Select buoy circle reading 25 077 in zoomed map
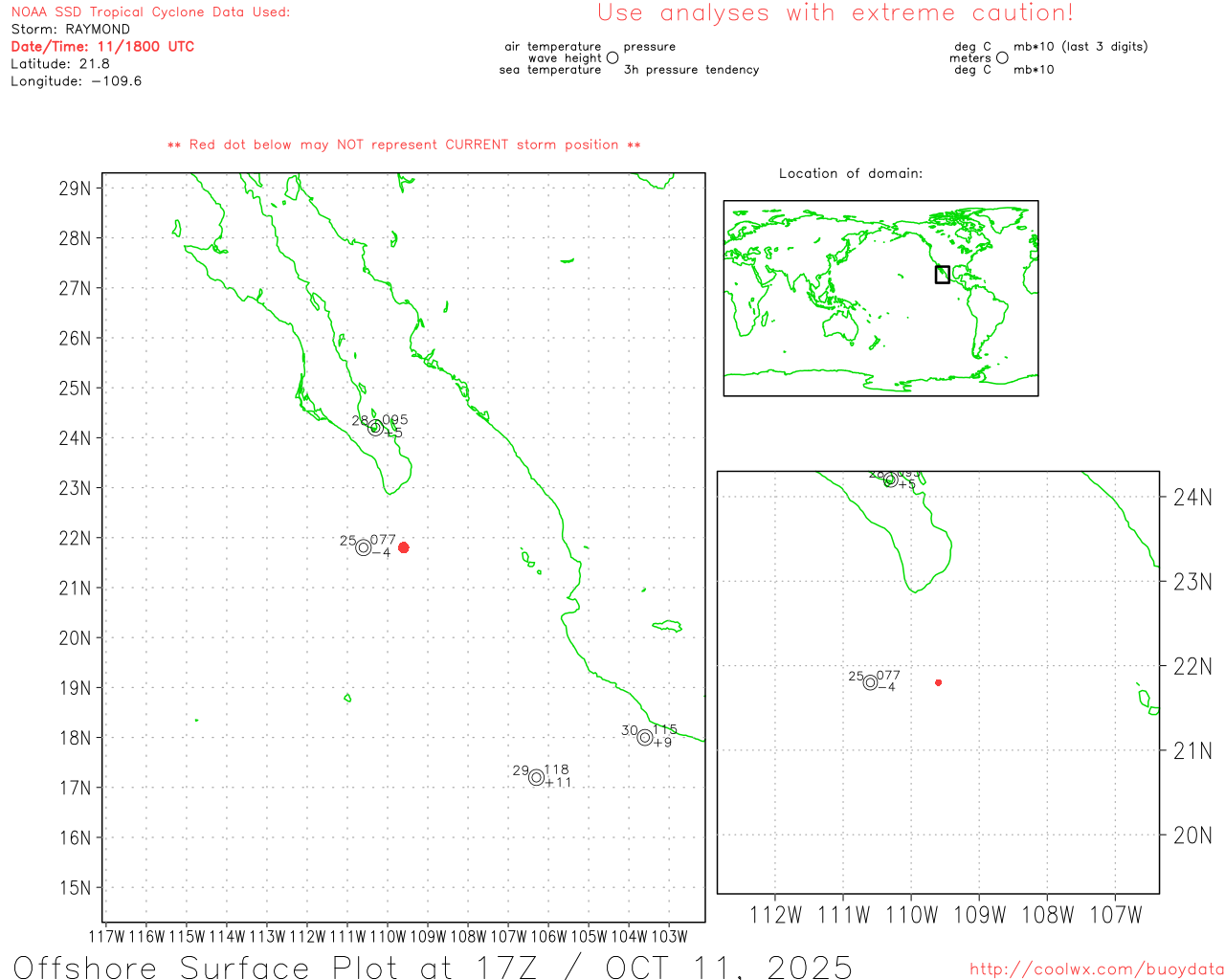The height and width of the screenshot is (980, 1225). coord(870,682)
